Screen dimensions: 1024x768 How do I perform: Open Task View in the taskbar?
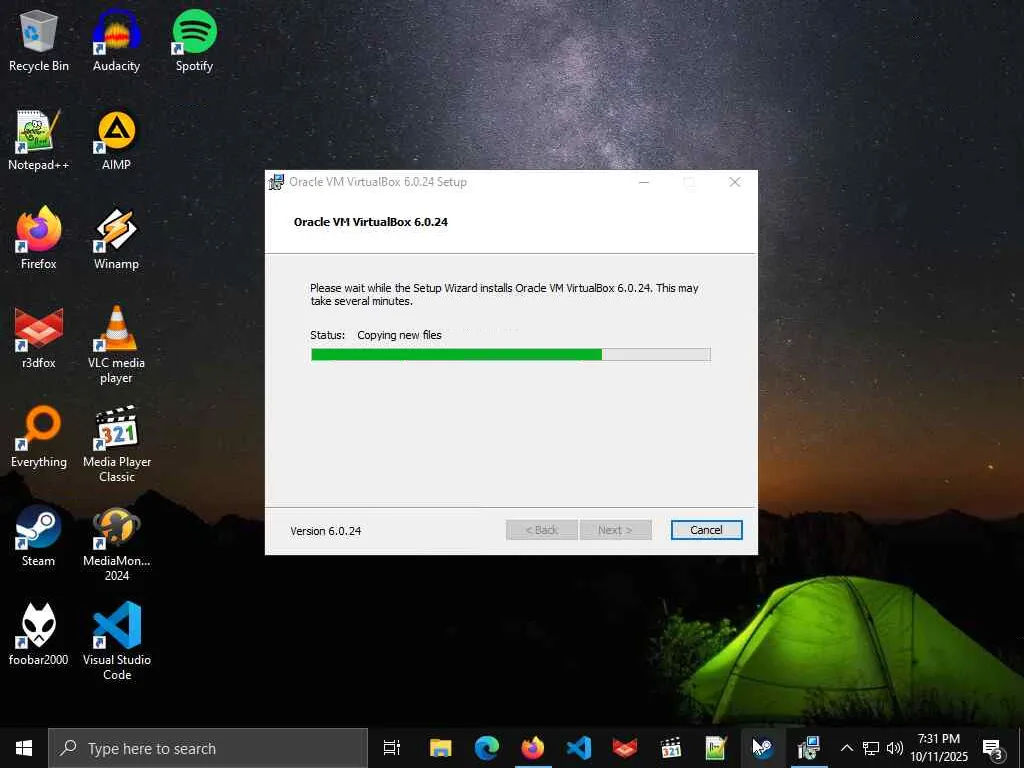[x=392, y=748]
